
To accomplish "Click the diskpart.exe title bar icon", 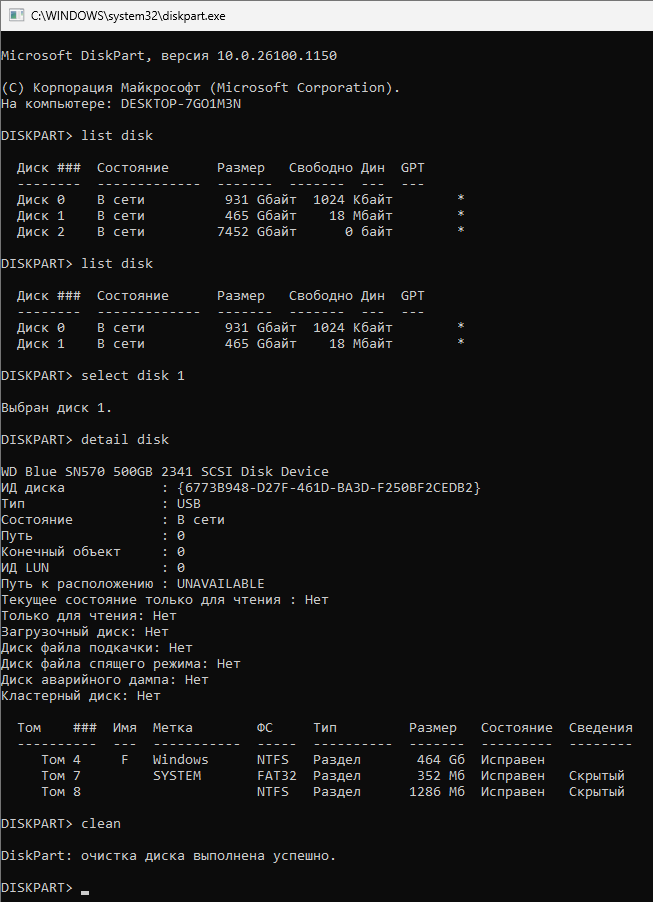I will pos(16,16).
